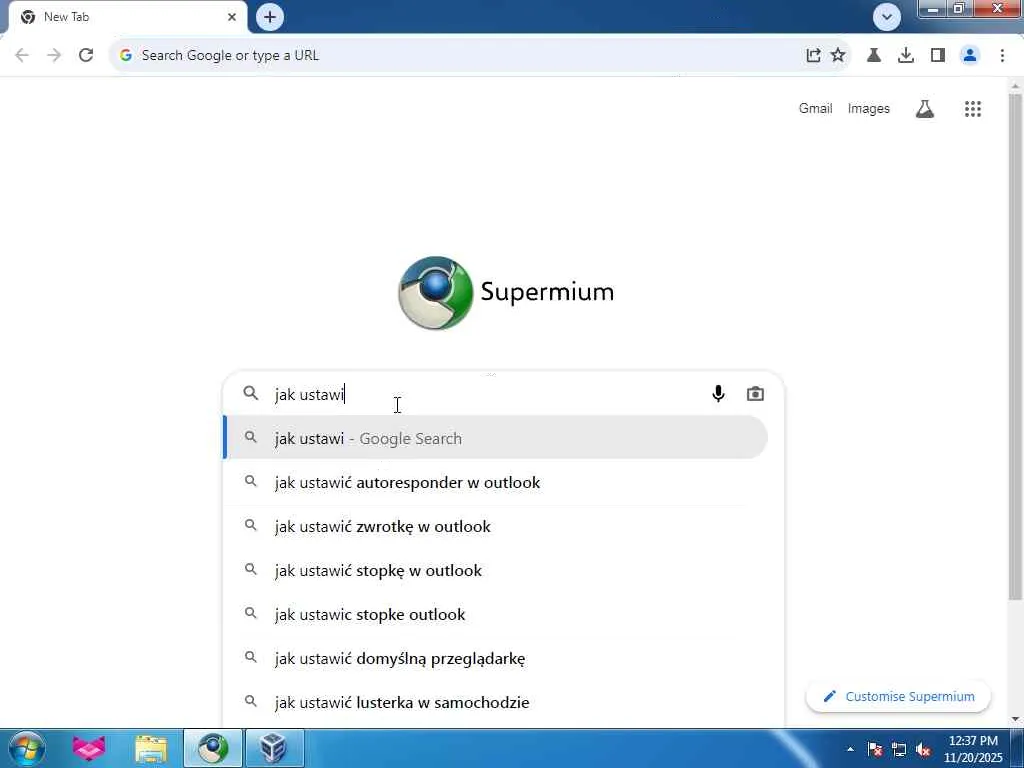This screenshot has width=1024, height=768.
Task: Choose suggestion 'jak ustawić stopkę w outlook'
Action: 495,570
